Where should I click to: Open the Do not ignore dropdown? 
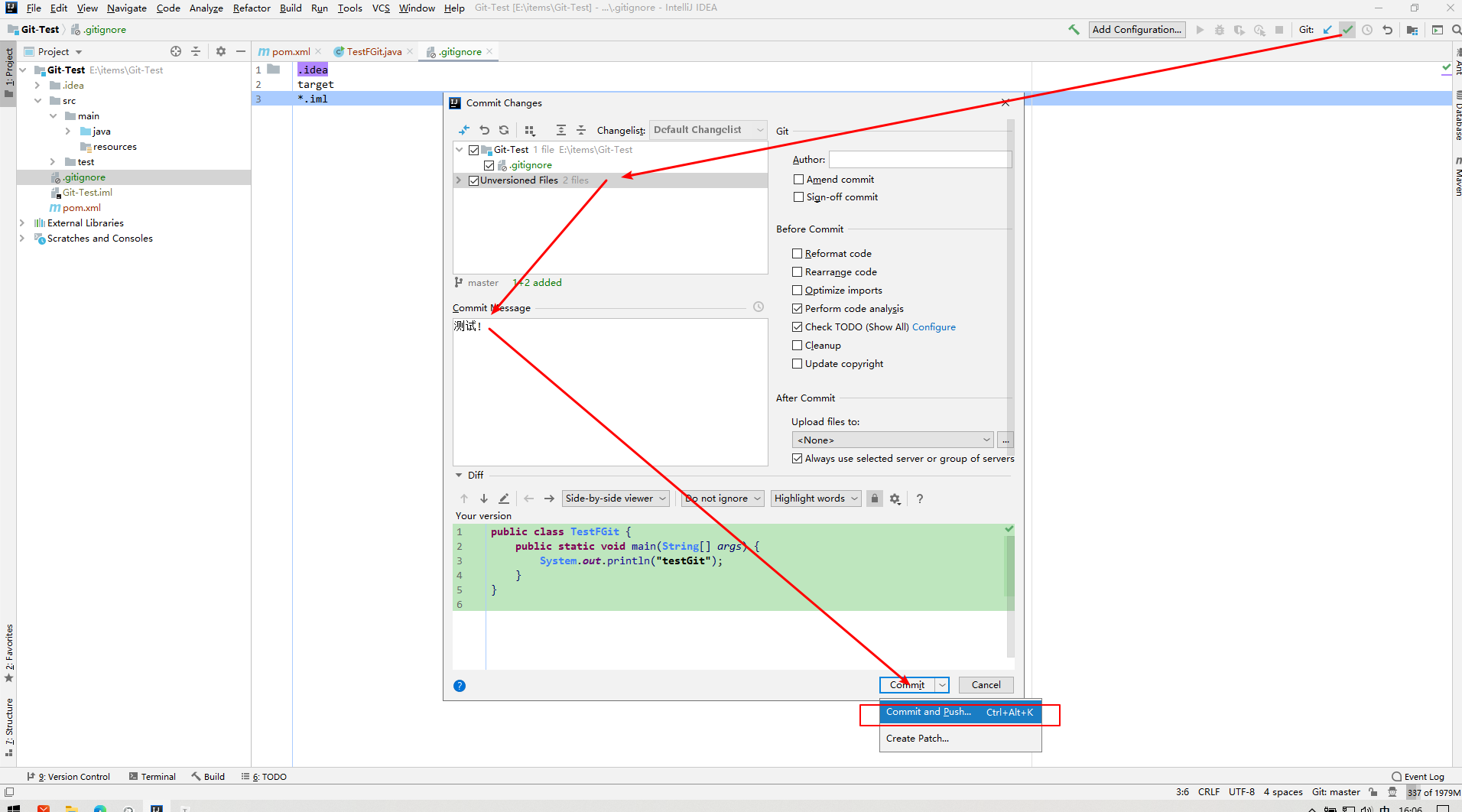[x=723, y=499]
